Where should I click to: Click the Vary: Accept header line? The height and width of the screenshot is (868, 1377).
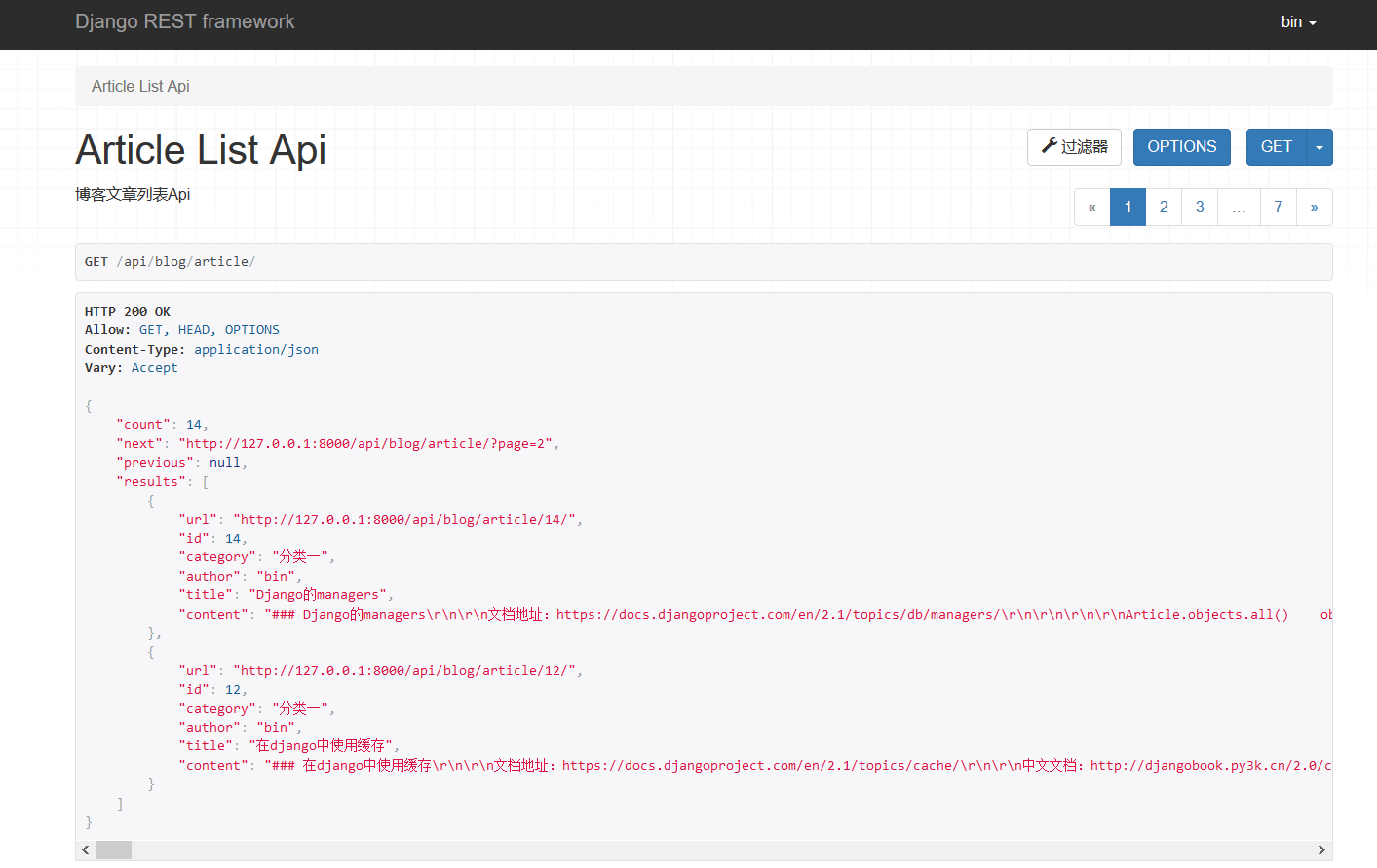[132, 368]
